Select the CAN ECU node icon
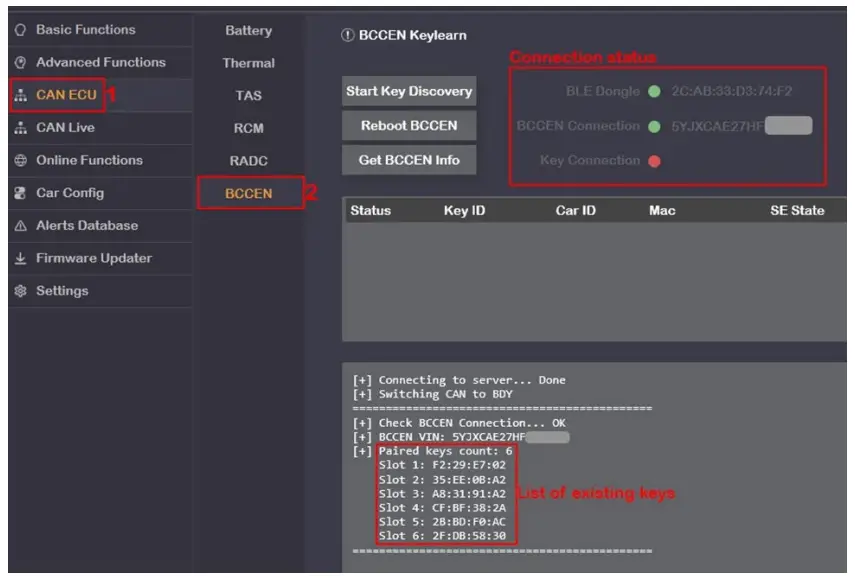Screen dimensions: 855x578 (x=21, y=95)
